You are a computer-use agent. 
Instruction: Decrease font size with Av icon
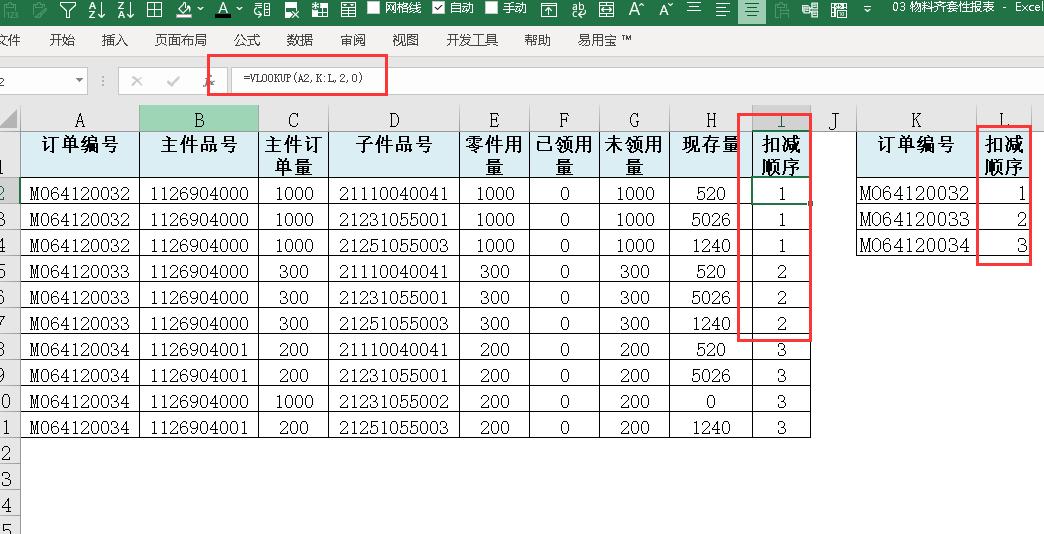coord(665,9)
